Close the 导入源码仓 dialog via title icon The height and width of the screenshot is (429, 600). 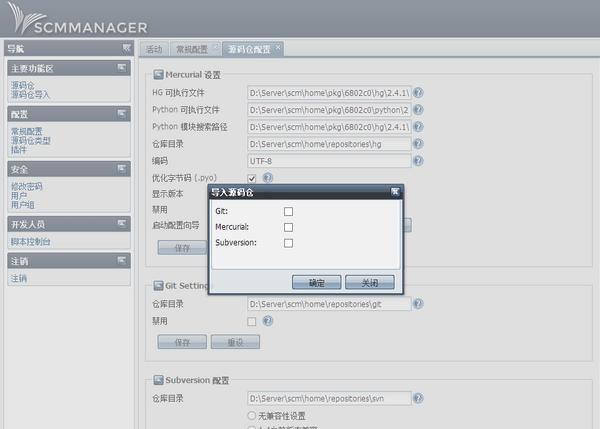[396, 190]
